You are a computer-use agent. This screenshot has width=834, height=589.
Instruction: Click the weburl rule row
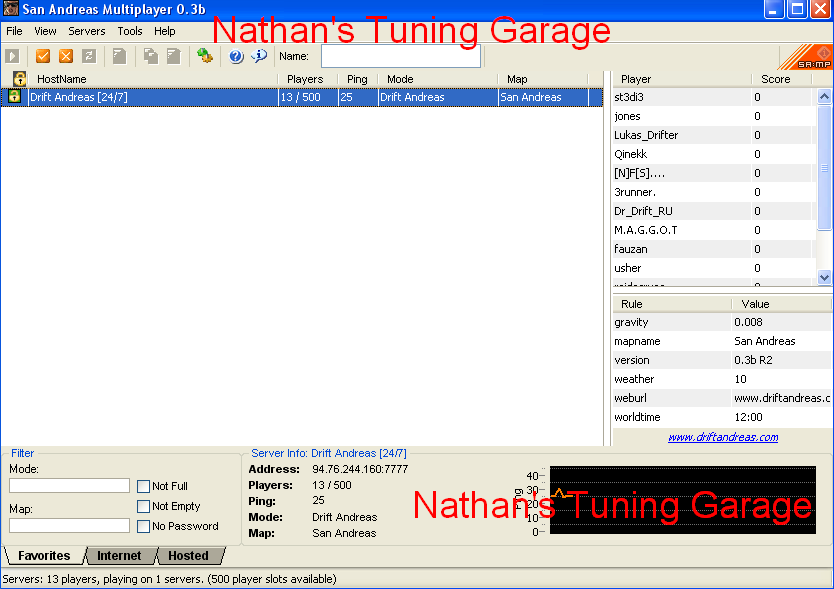[x=722, y=398]
